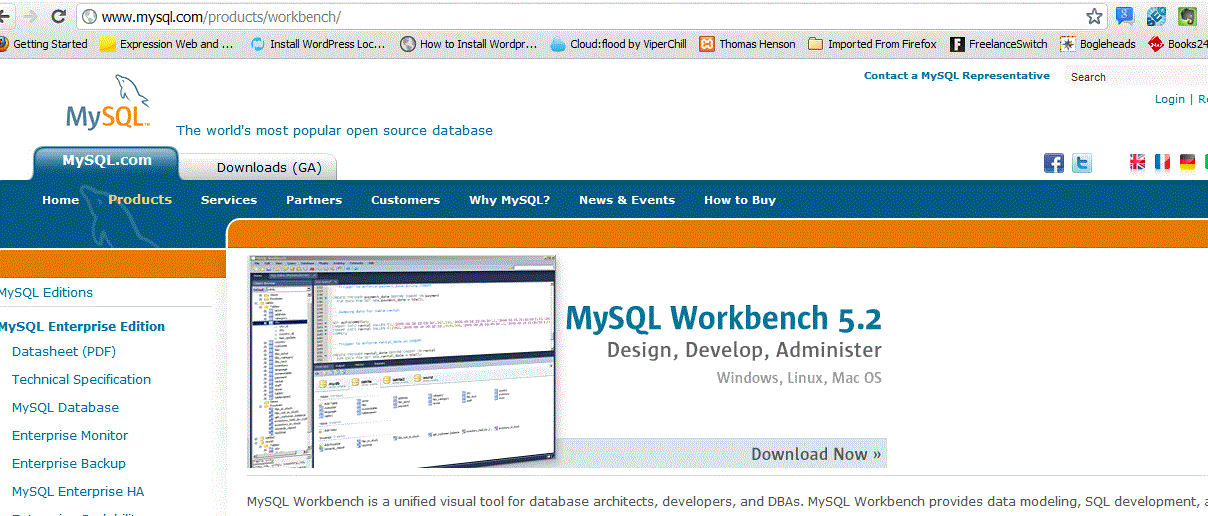The height and width of the screenshot is (516, 1208).
Task: Open MySQL Enterprise Edition sidebar link
Action: [x=82, y=326]
